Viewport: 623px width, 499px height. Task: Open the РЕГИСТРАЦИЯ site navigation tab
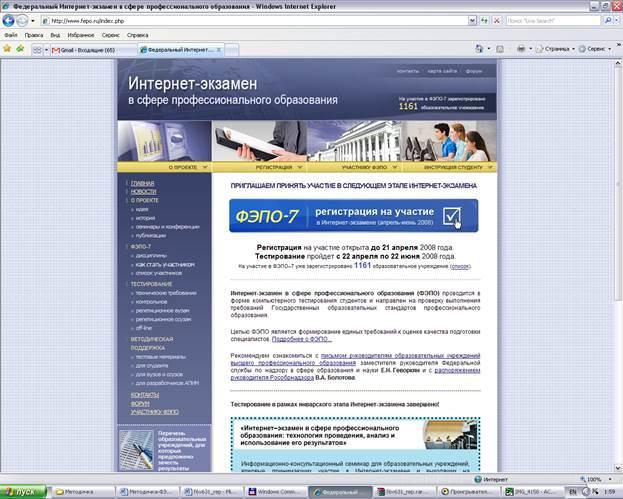tap(267, 167)
